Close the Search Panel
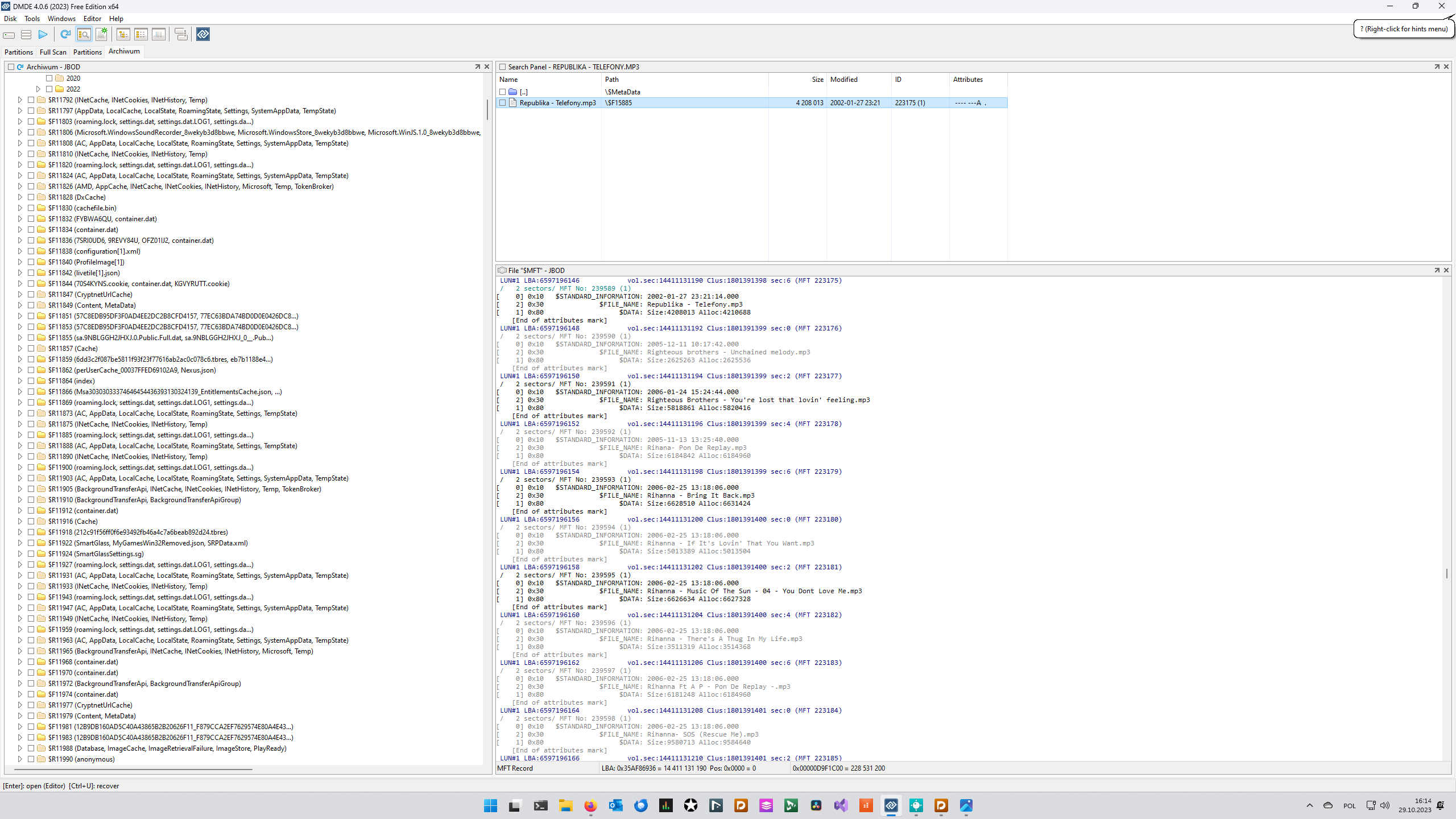The height and width of the screenshot is (819, 1456). [1446, 67]
